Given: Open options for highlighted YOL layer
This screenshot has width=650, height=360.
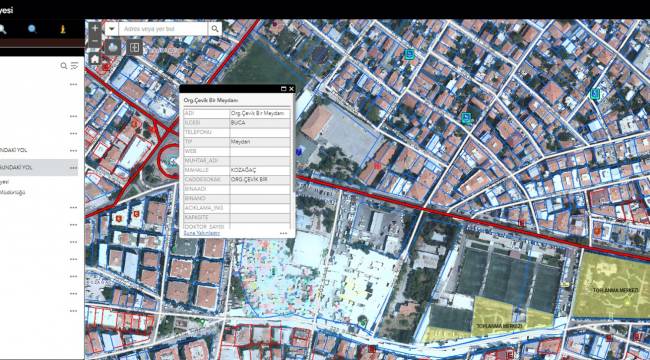Looking at the screenshot, I should pyautogui.click(x=73, y=168).
